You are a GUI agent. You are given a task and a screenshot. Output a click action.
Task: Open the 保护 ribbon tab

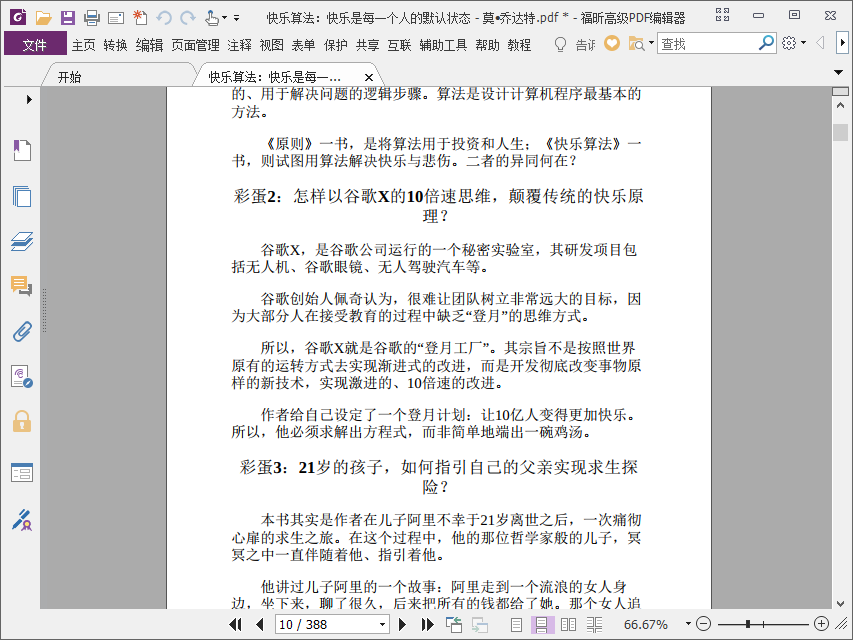coord(336,45)
